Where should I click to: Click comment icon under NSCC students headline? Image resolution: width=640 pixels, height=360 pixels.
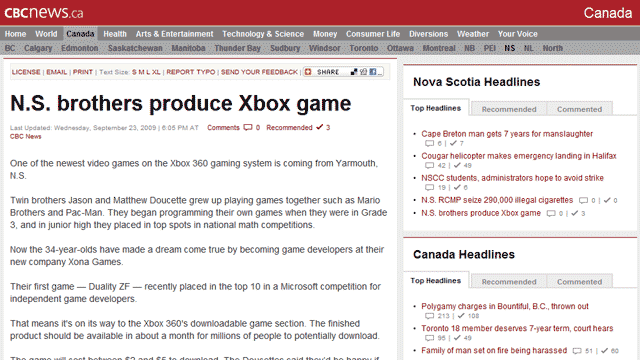click(x=429, y=187)
